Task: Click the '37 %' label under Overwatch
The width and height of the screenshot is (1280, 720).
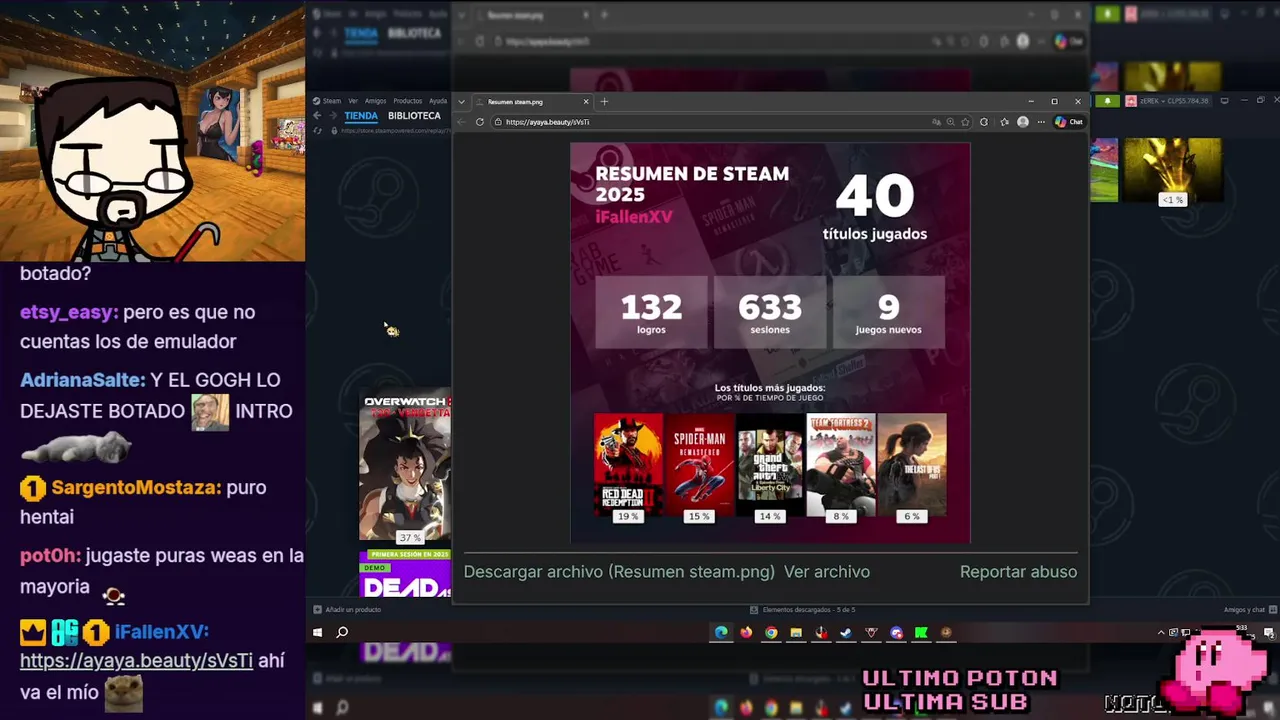Action: 410,537
